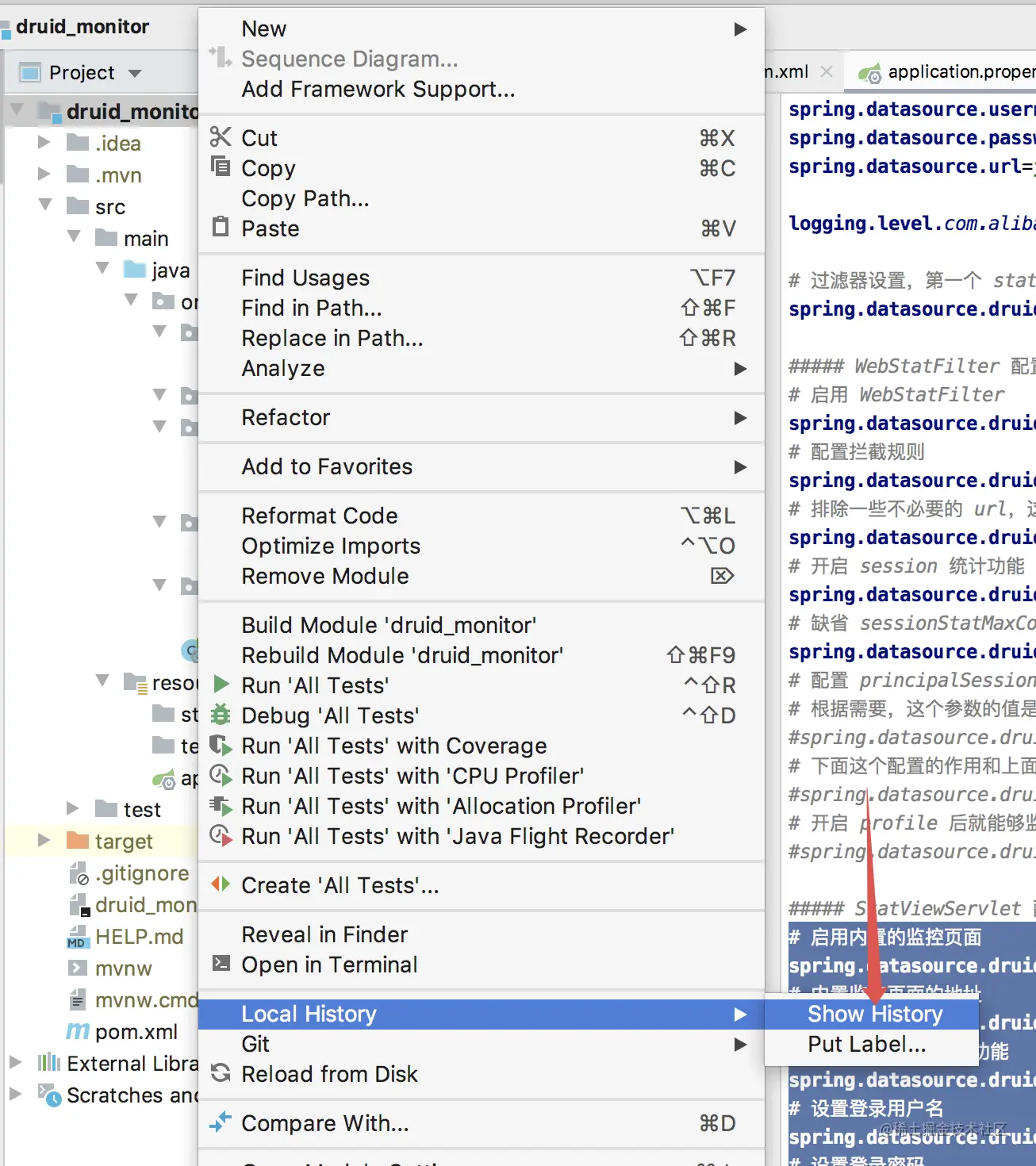Screen dimensions: 1036x1166
Task: Open the Analyze submenu
Action: click(x=482, y=368)
